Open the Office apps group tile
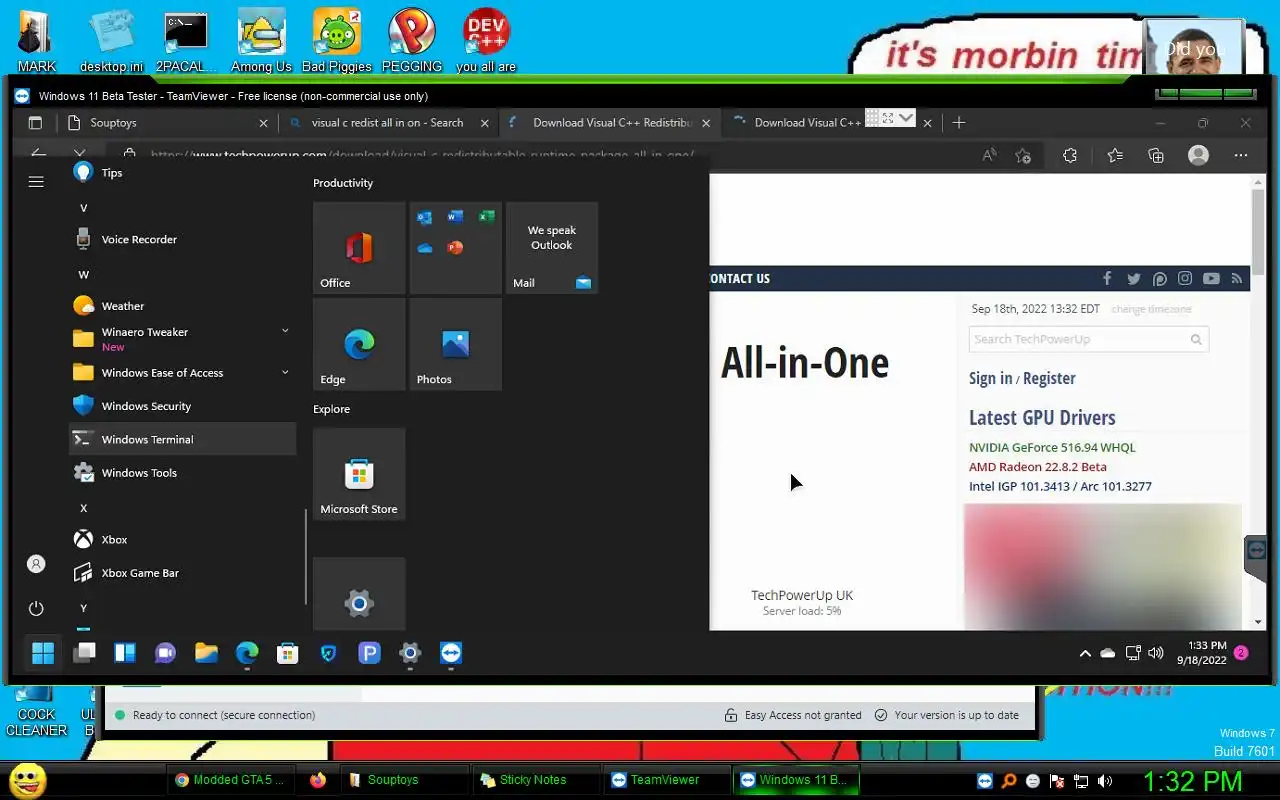The height and width of the screenshot is (800, 1280). (x=455, y=248)
